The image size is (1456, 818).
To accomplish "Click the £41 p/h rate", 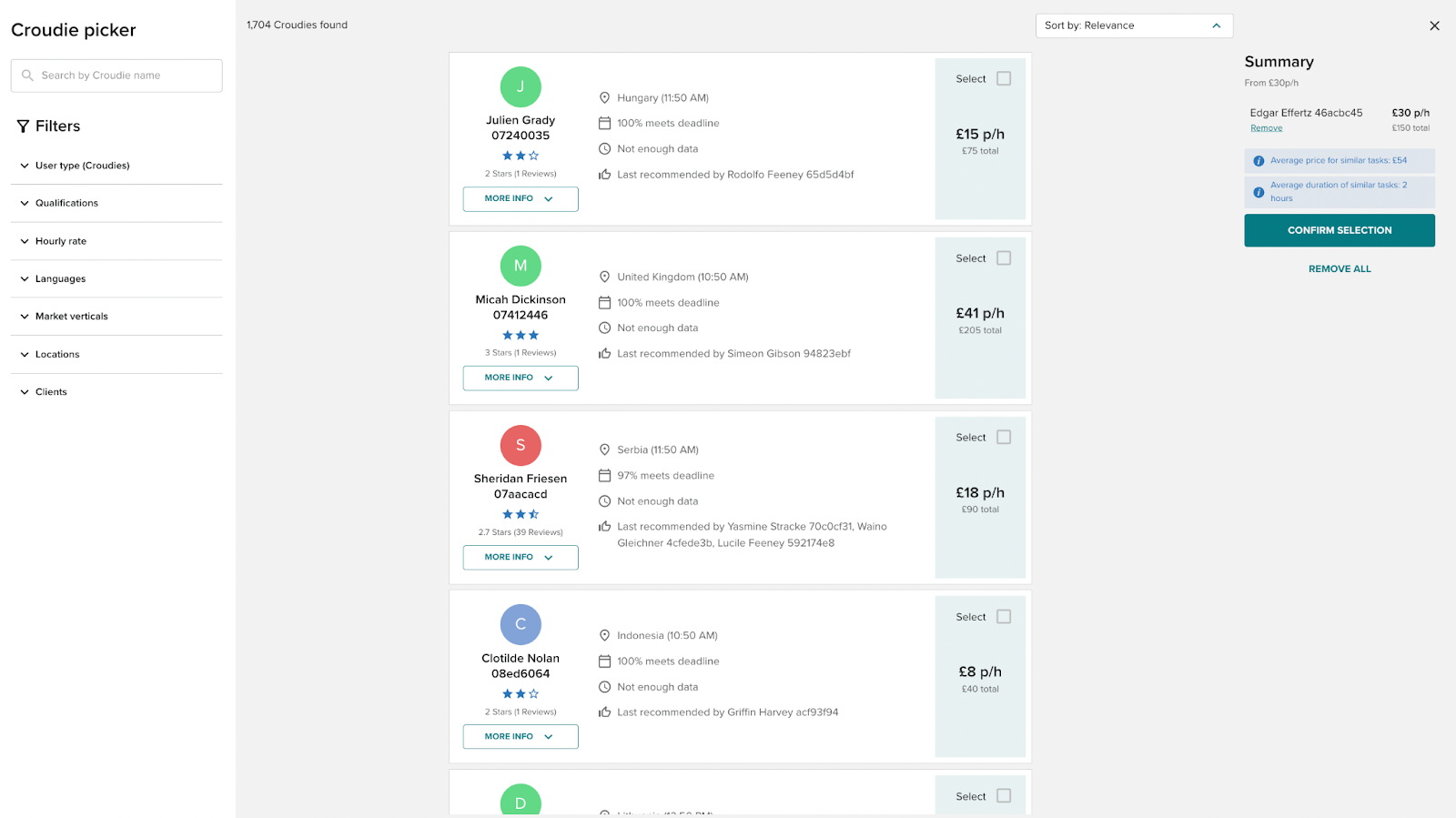I will pos(980,313).
